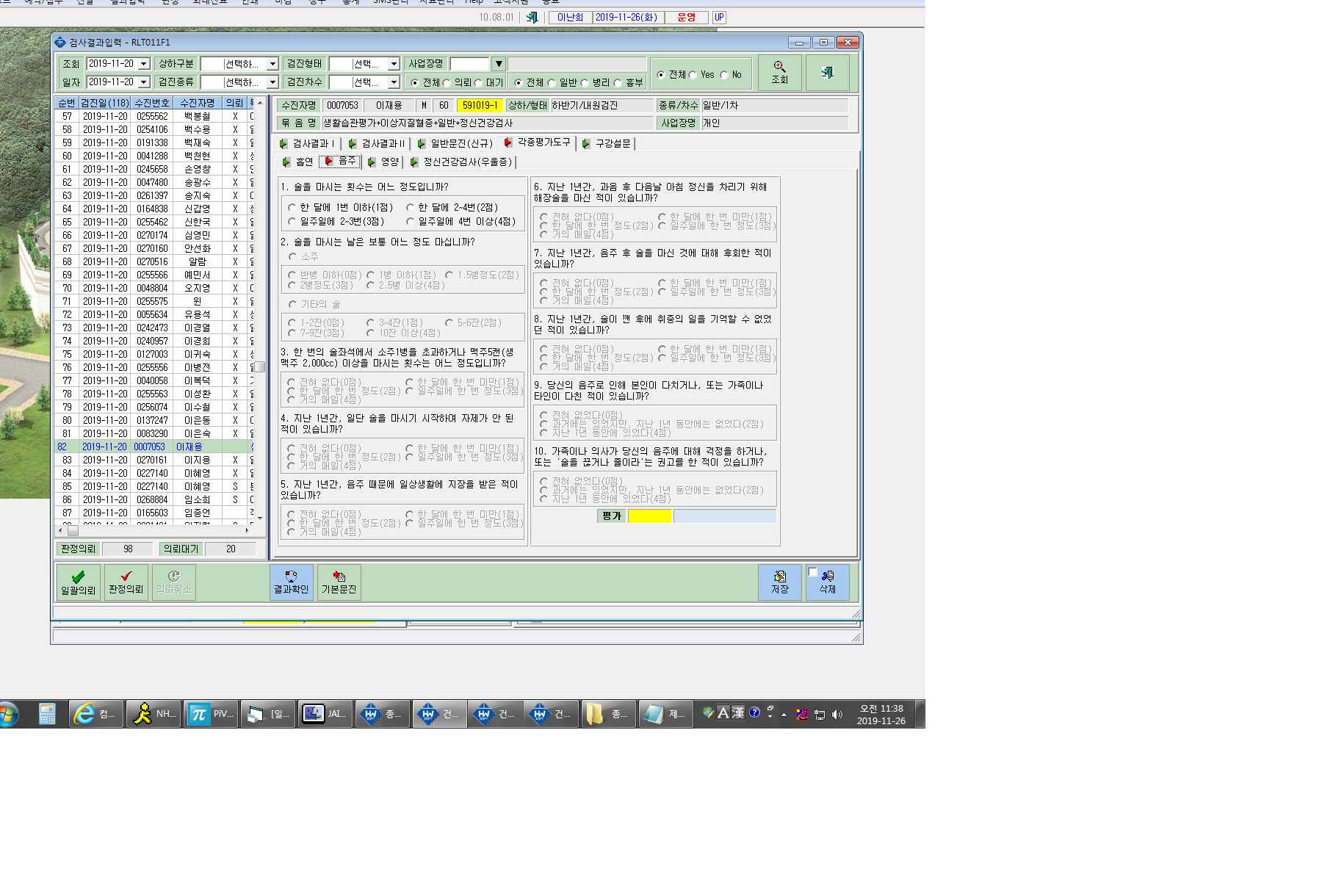Open the calculator in the taskbar

click(x=47, y=714)
